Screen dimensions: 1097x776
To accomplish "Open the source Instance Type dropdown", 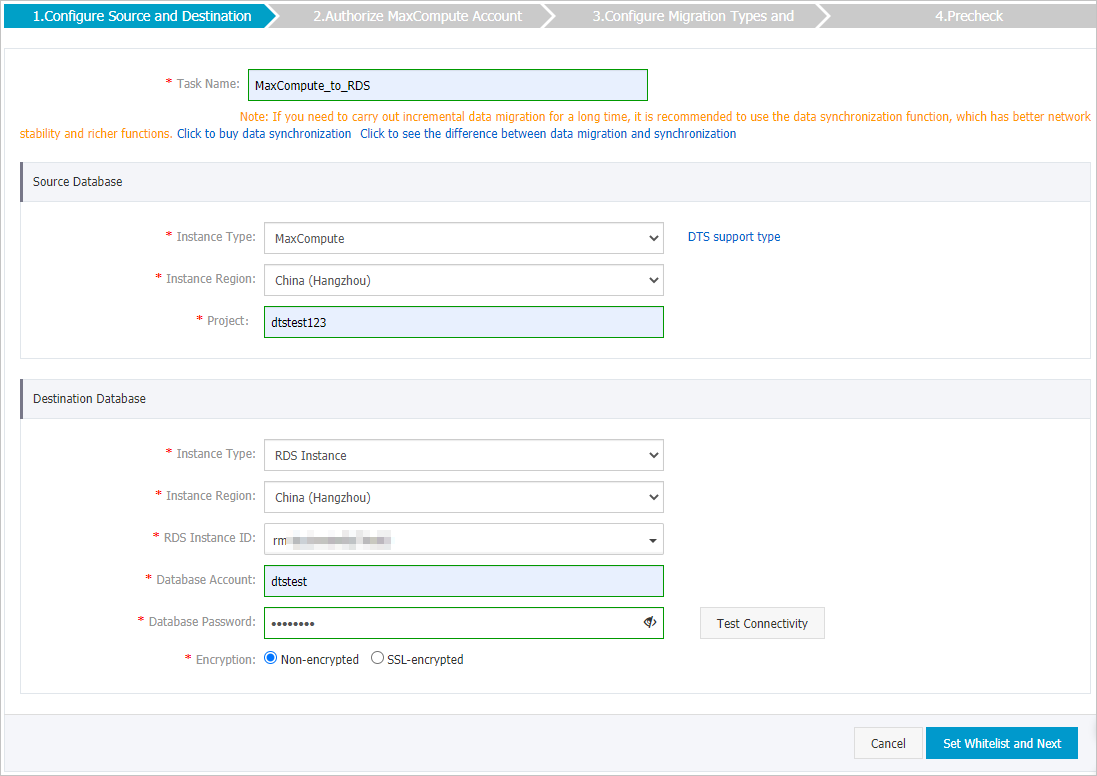I will click(463, 238).
